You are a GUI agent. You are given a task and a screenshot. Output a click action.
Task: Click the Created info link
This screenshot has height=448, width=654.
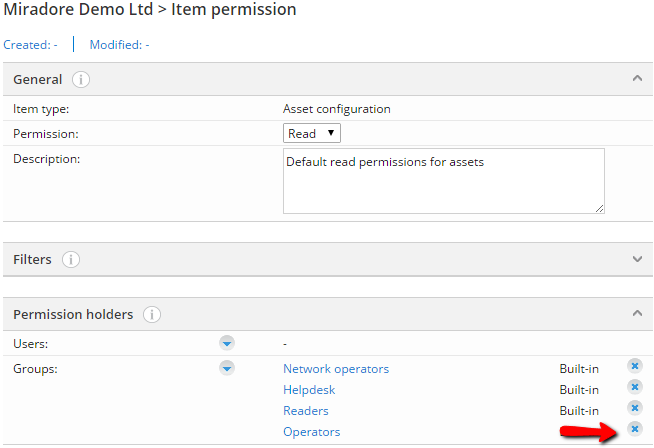tap(30, 45)
